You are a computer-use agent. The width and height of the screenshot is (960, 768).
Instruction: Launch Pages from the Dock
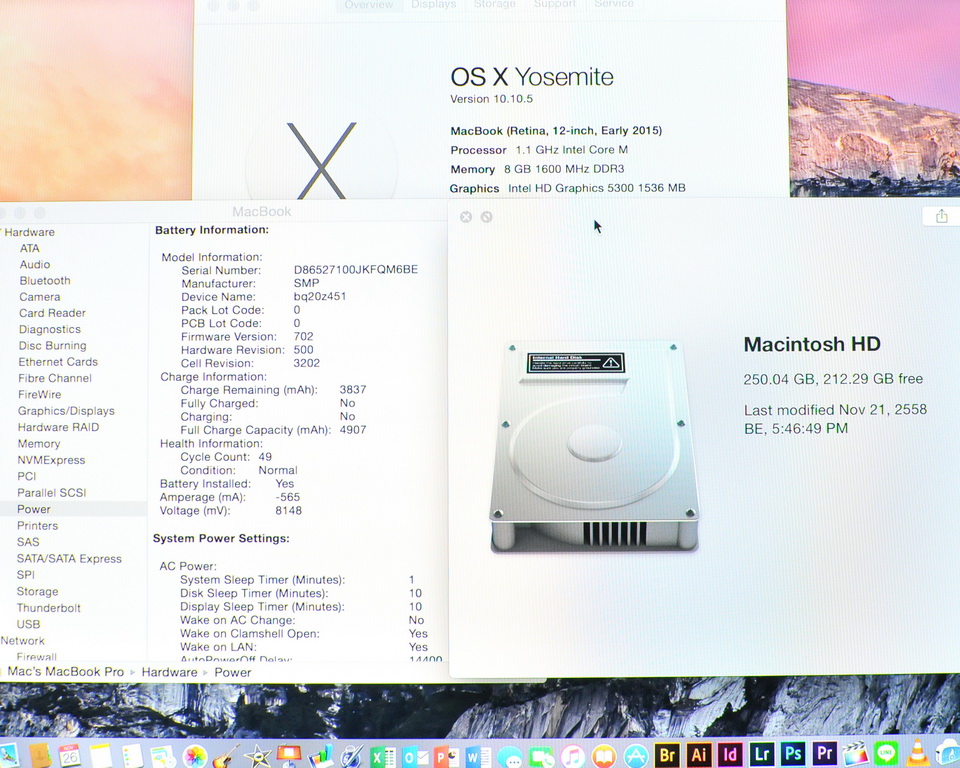point(352,756)
